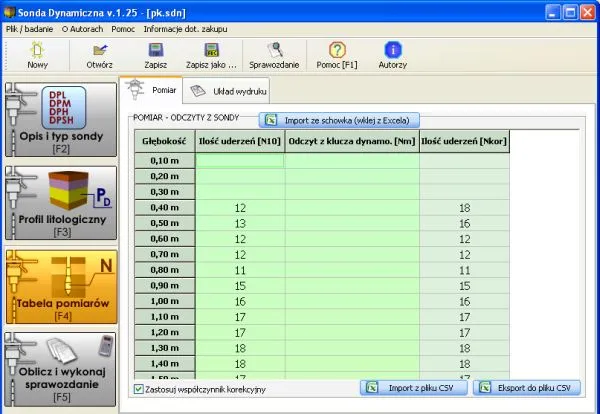This screenshot has height=414, width=600.
Task: Click Oblicz i wykonaj sprawozdanie button
Action: (59, 367)
